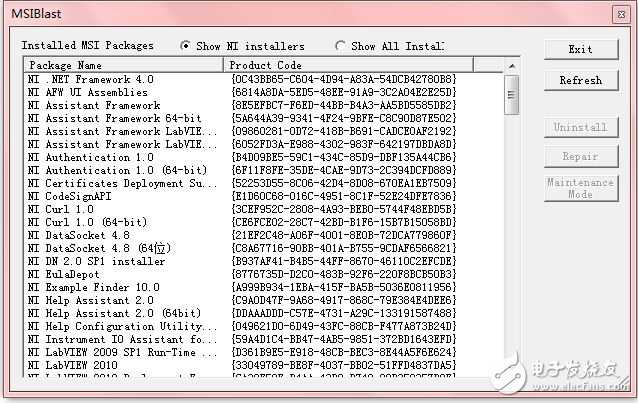
Task: Click product code starting with {09860281
Action: [344, 131]
